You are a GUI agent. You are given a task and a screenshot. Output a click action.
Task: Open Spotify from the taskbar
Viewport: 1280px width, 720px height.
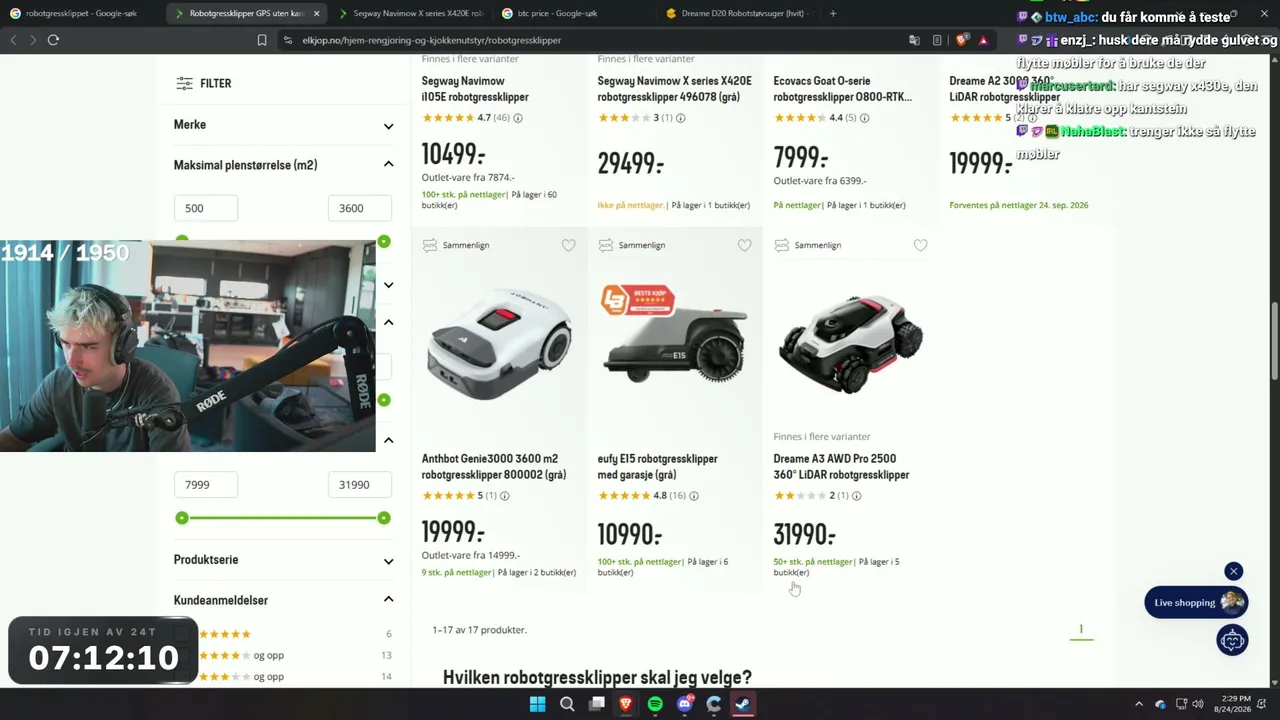coord(655,704)
